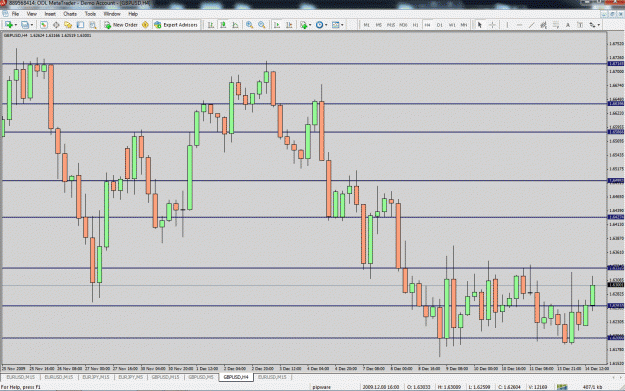Viewport: 625px width, 391px height.
Task: Switch to the GBPUSD,M15 chart tab
Action: coord(165,377)
